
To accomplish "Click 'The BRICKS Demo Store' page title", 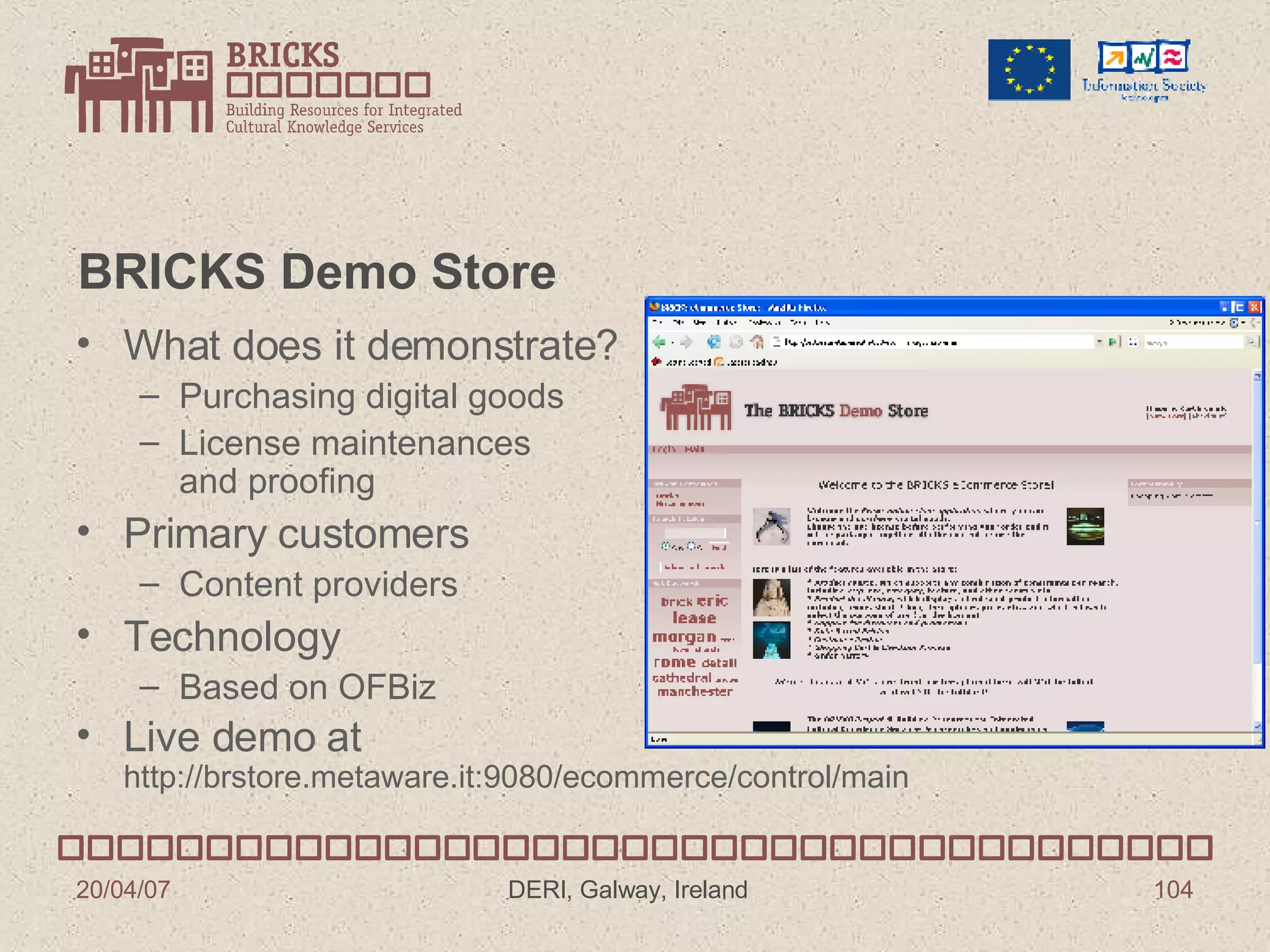I will 836,411.
